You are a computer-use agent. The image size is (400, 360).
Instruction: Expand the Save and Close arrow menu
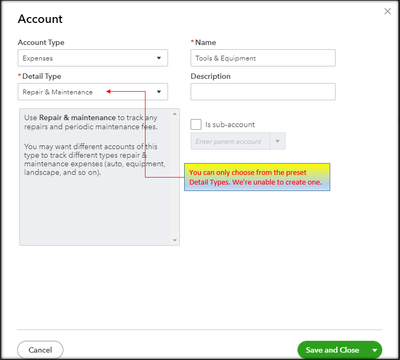pos(375,350)
